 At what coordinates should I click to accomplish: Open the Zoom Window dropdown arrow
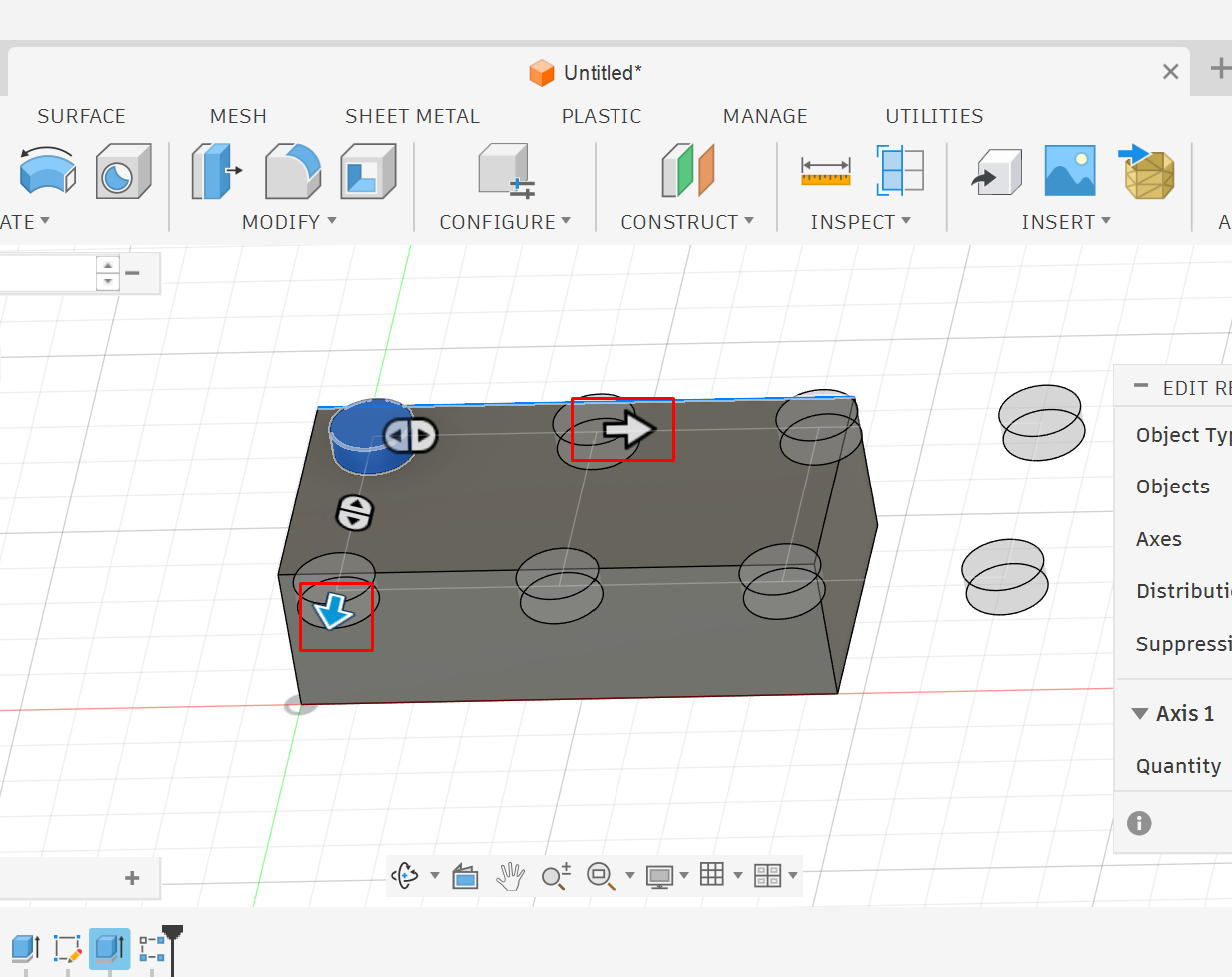pos(629,876)
